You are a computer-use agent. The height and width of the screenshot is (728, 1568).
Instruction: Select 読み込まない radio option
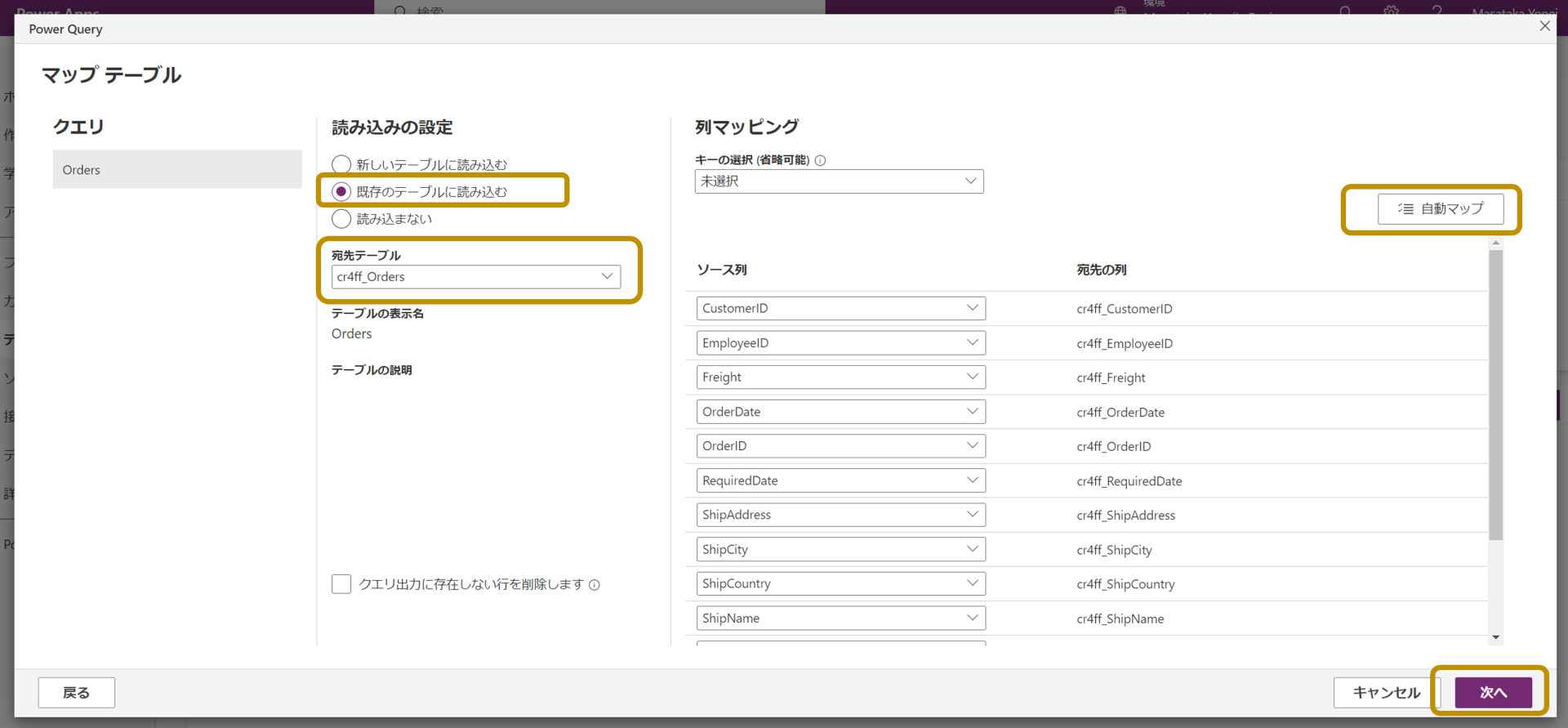tap(341, 218)
